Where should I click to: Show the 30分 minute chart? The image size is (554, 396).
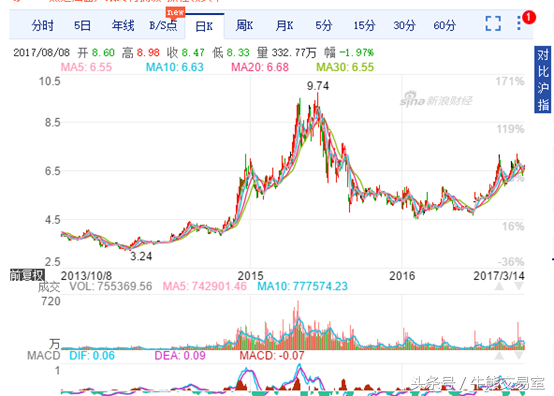tap(405, 26)
